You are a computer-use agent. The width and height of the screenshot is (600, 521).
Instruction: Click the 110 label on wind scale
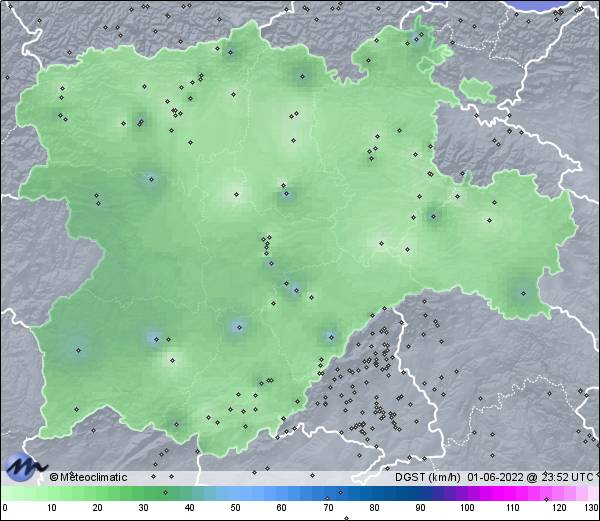513,508
